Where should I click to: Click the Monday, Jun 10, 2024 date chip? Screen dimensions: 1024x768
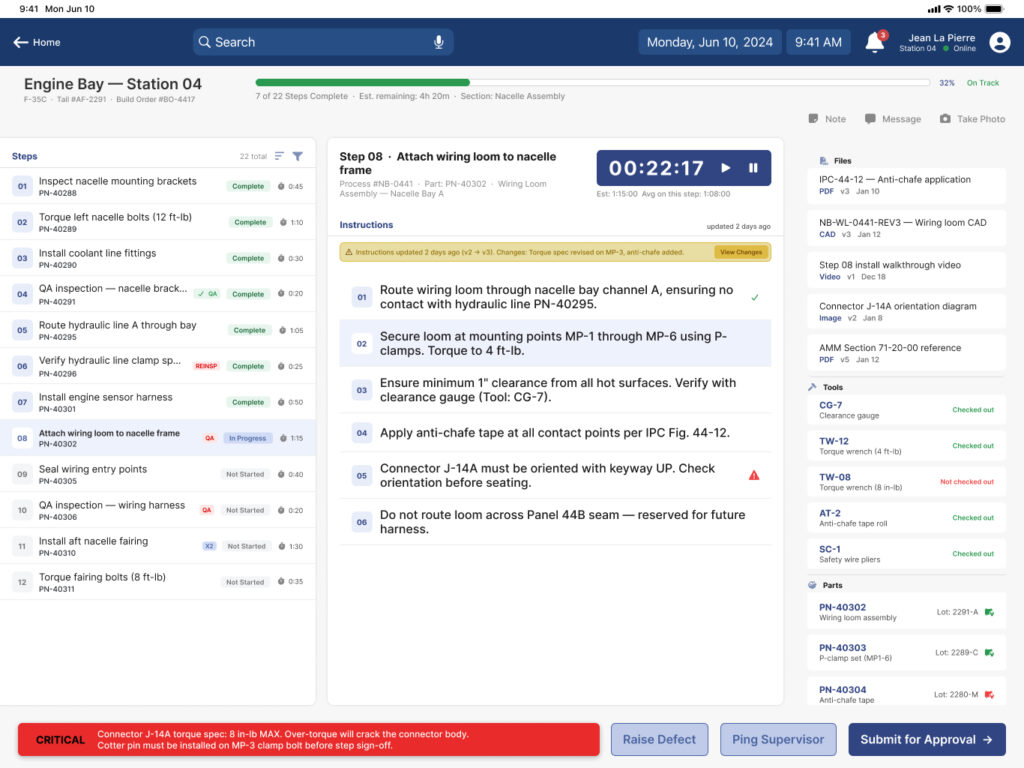point(709,42)
